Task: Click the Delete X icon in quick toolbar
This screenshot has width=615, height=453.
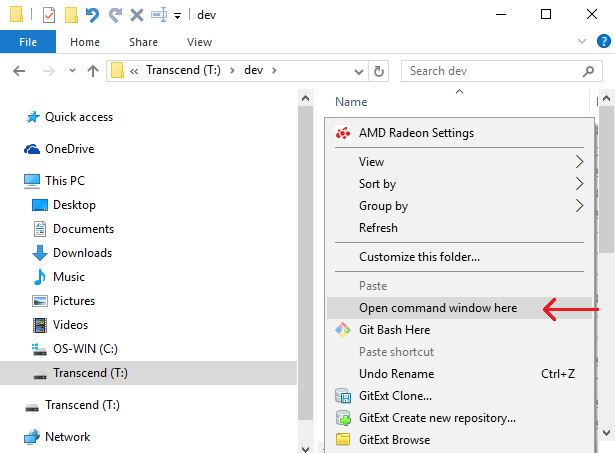Action: [136, 15]
